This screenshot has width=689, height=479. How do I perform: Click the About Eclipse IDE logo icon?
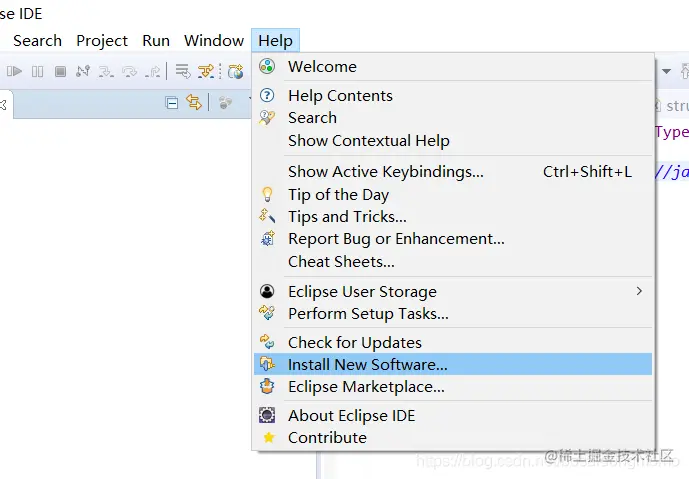point(267,415)
